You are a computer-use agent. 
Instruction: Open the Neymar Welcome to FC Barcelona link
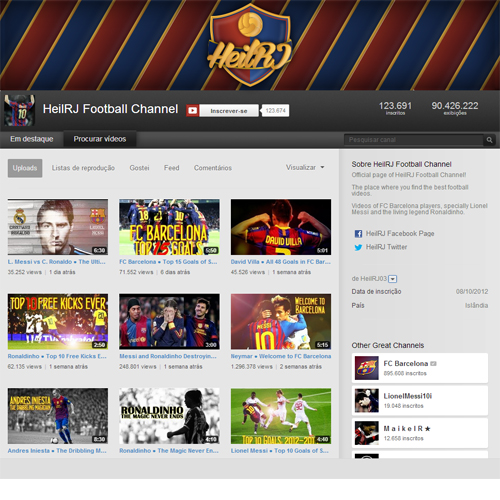281,356
